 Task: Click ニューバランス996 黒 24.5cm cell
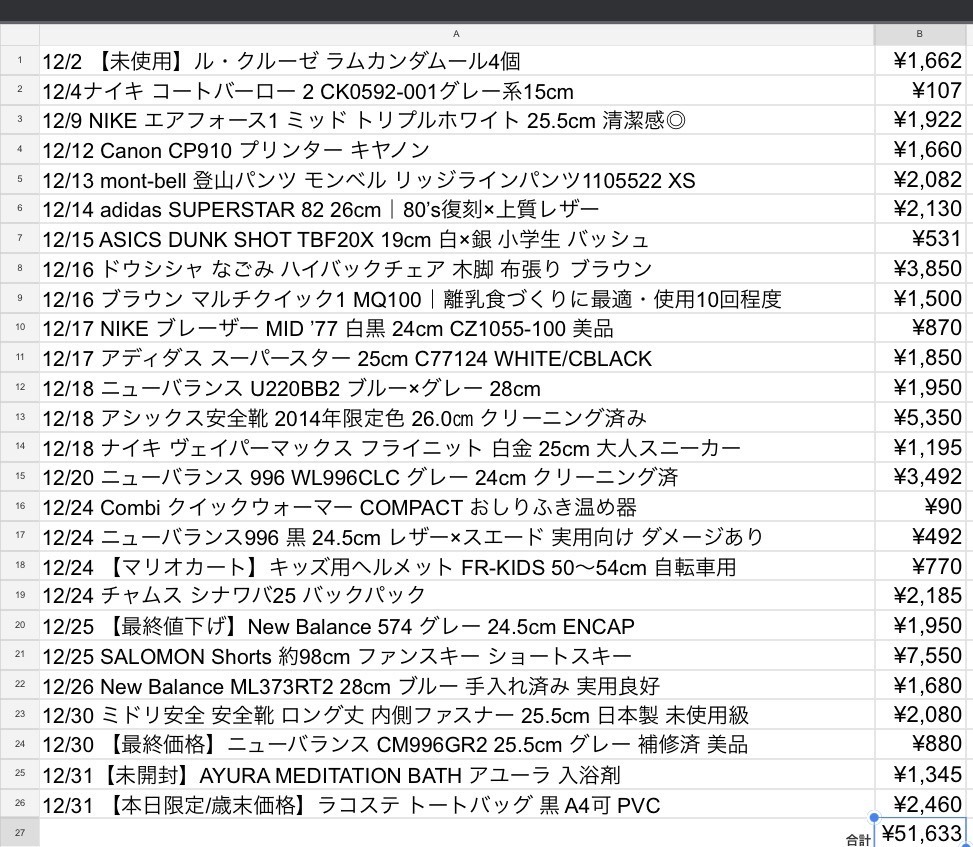tap(457, 537)
